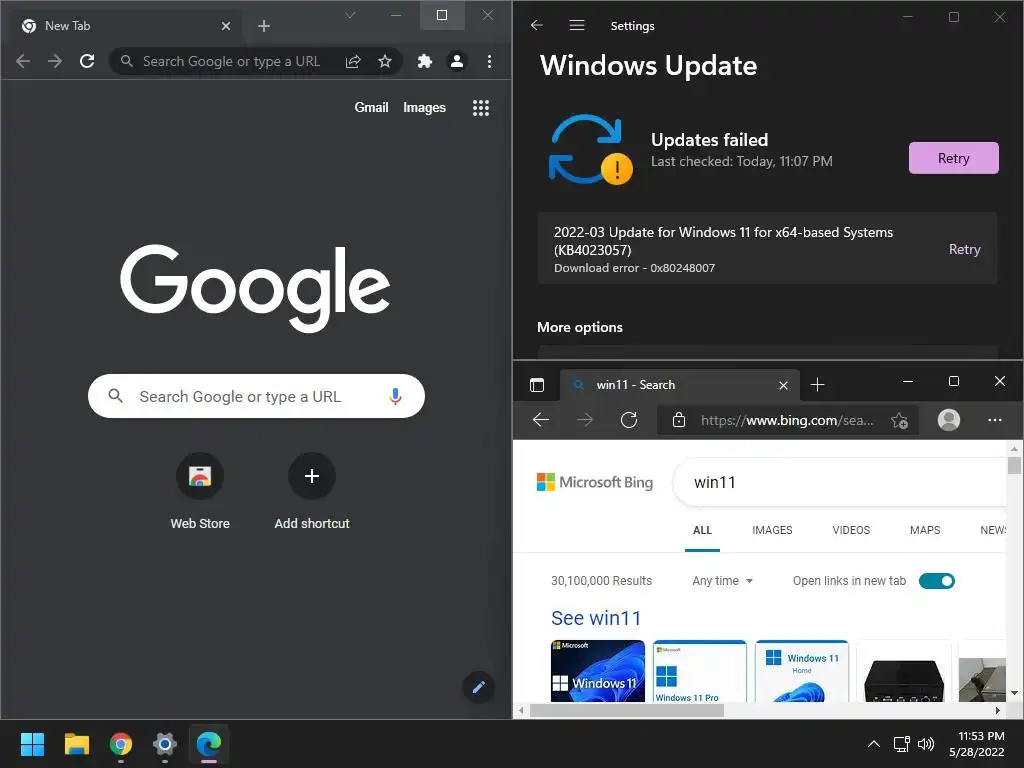Add the Bing page to Edge favorites
Screen dimensions: 1024x768
pyautogui.click(x=899, y=421)
